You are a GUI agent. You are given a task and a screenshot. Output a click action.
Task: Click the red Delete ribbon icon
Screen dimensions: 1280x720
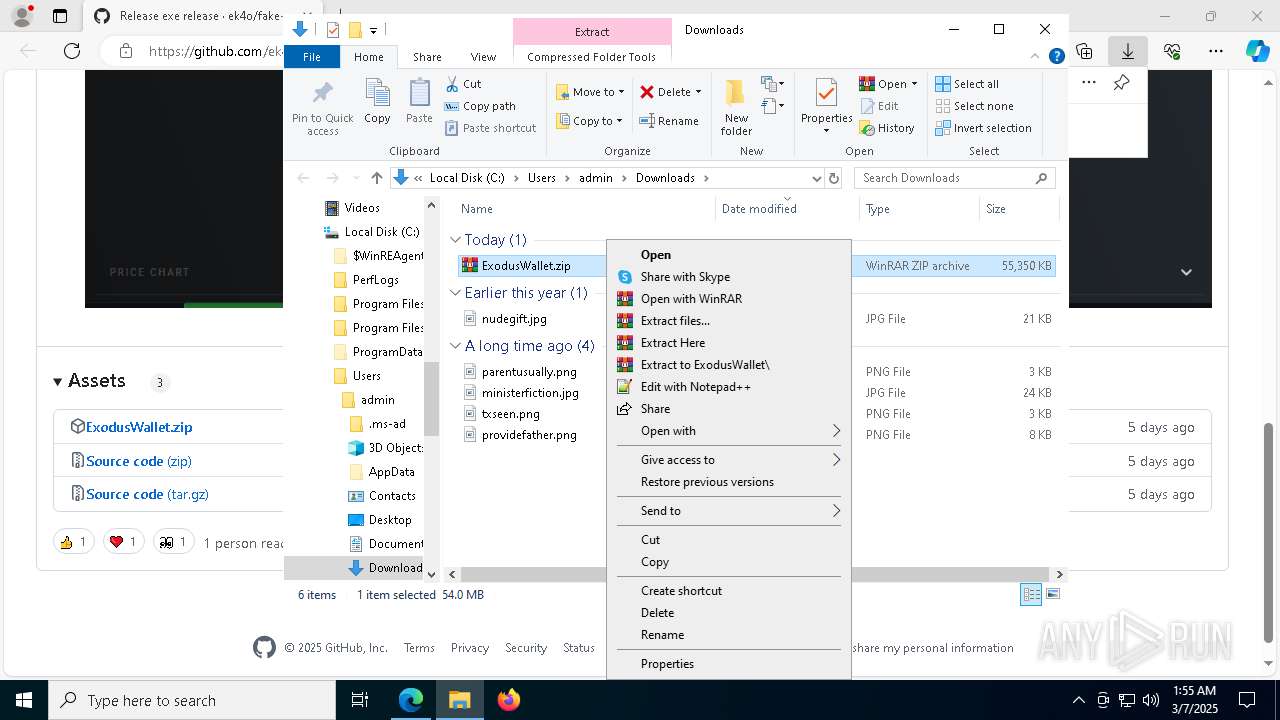pyautogui.click(x=647, y=92)
